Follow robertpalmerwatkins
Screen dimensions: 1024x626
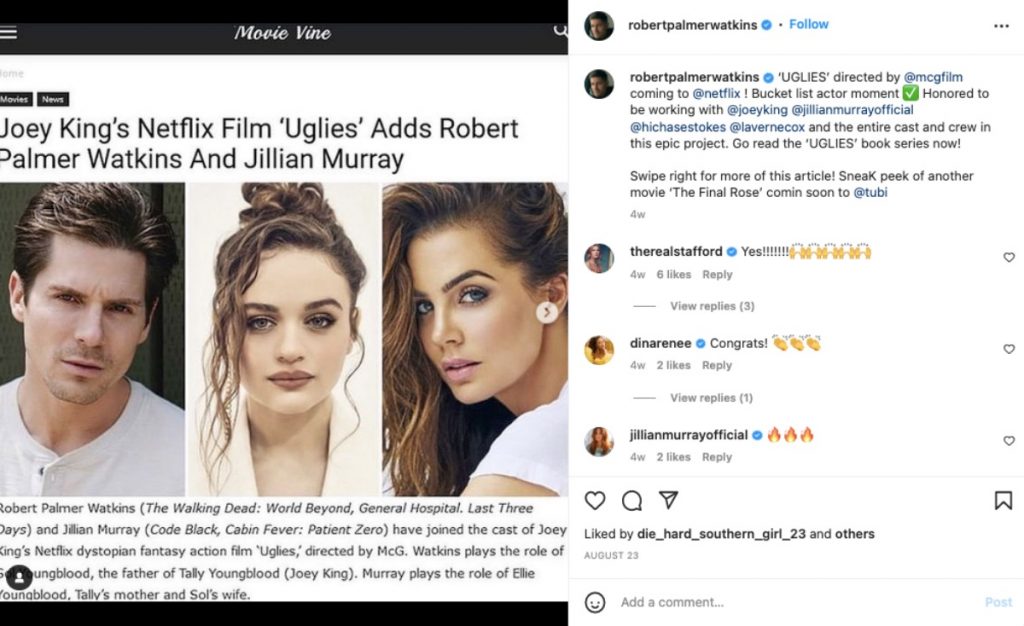pyautogui.click(x=808, y=24)
